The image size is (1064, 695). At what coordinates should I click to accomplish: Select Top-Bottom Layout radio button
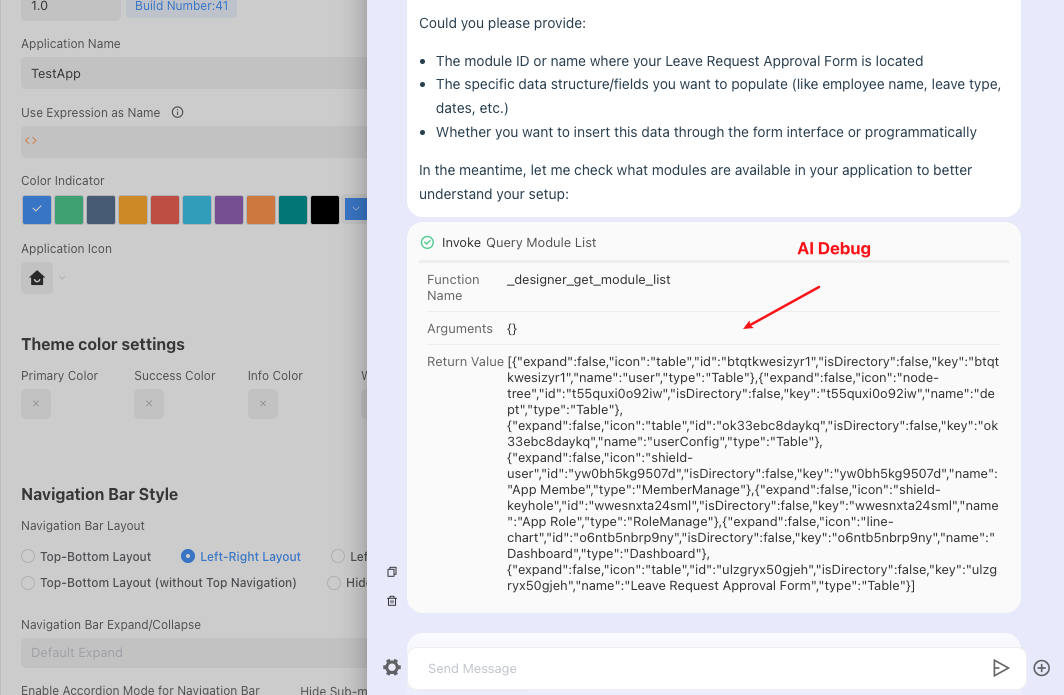[30, 557]
